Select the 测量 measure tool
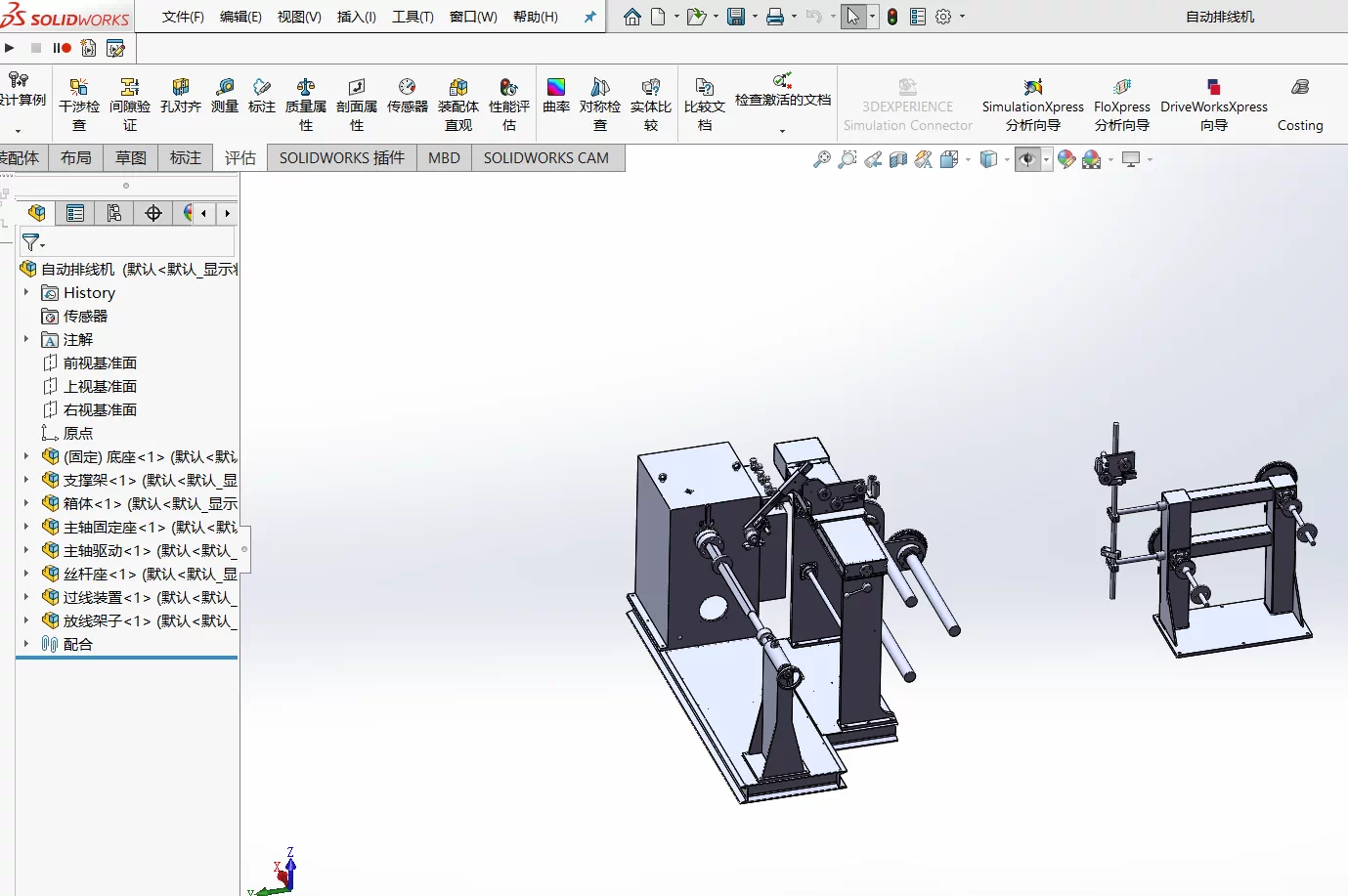 225,96
